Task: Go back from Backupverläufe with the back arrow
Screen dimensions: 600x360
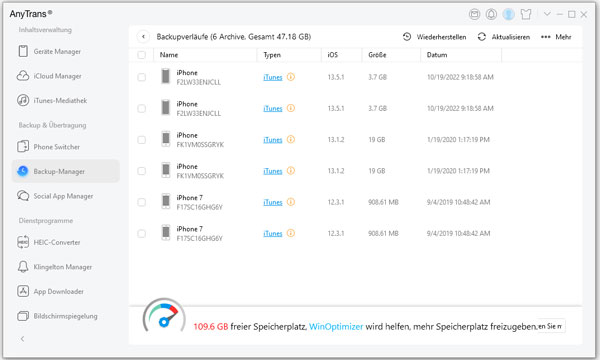Action: pos(143,37)
